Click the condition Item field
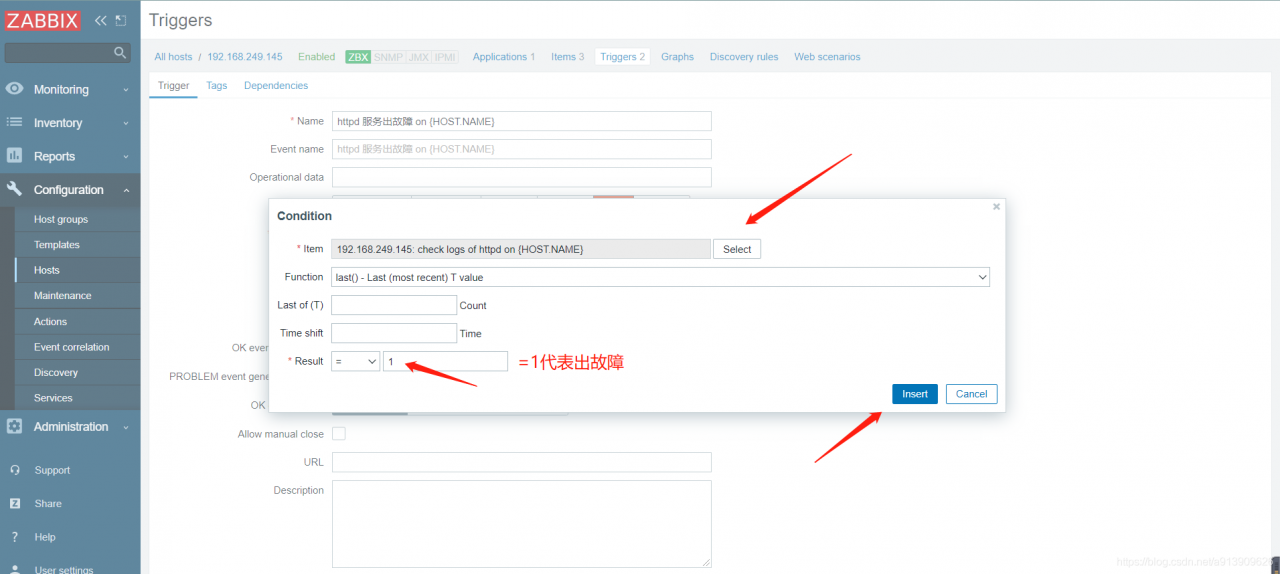 coord(521,249)
